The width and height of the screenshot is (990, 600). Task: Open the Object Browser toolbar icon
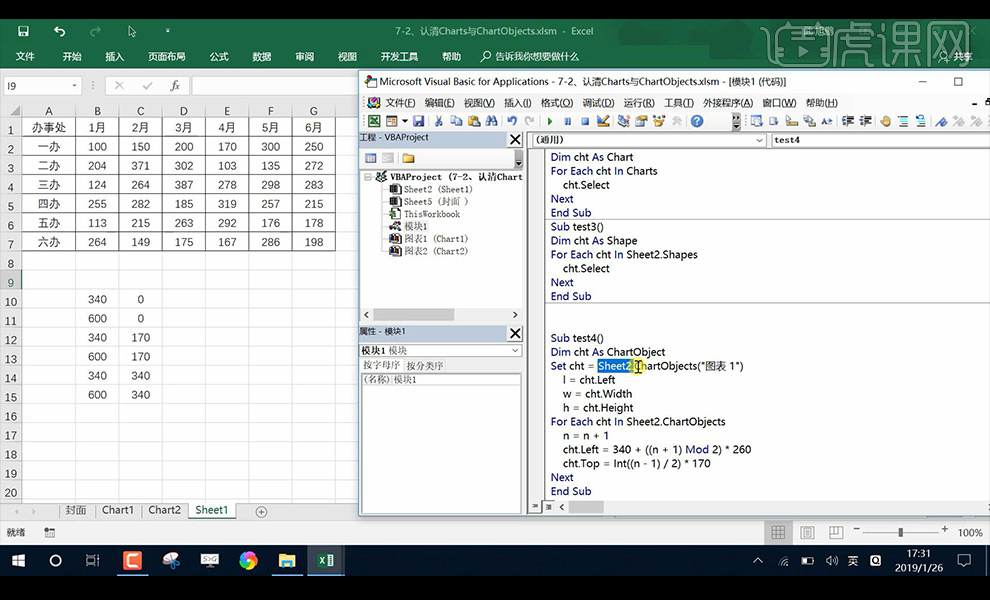(x=659, y=121)
